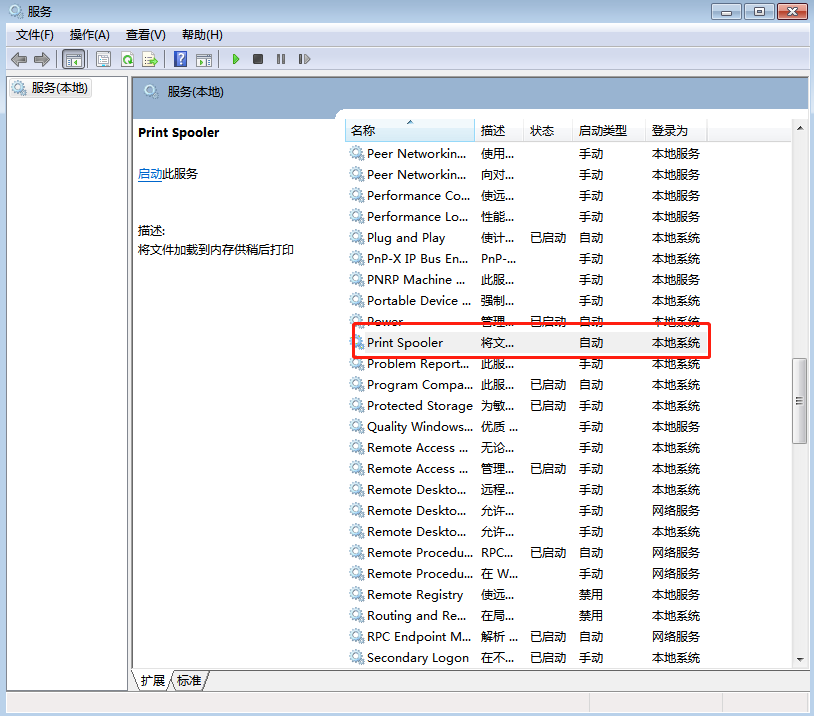Screen dimensions: 814x716
Task: Open the 操作(A) menu
Action: [89, 35]
